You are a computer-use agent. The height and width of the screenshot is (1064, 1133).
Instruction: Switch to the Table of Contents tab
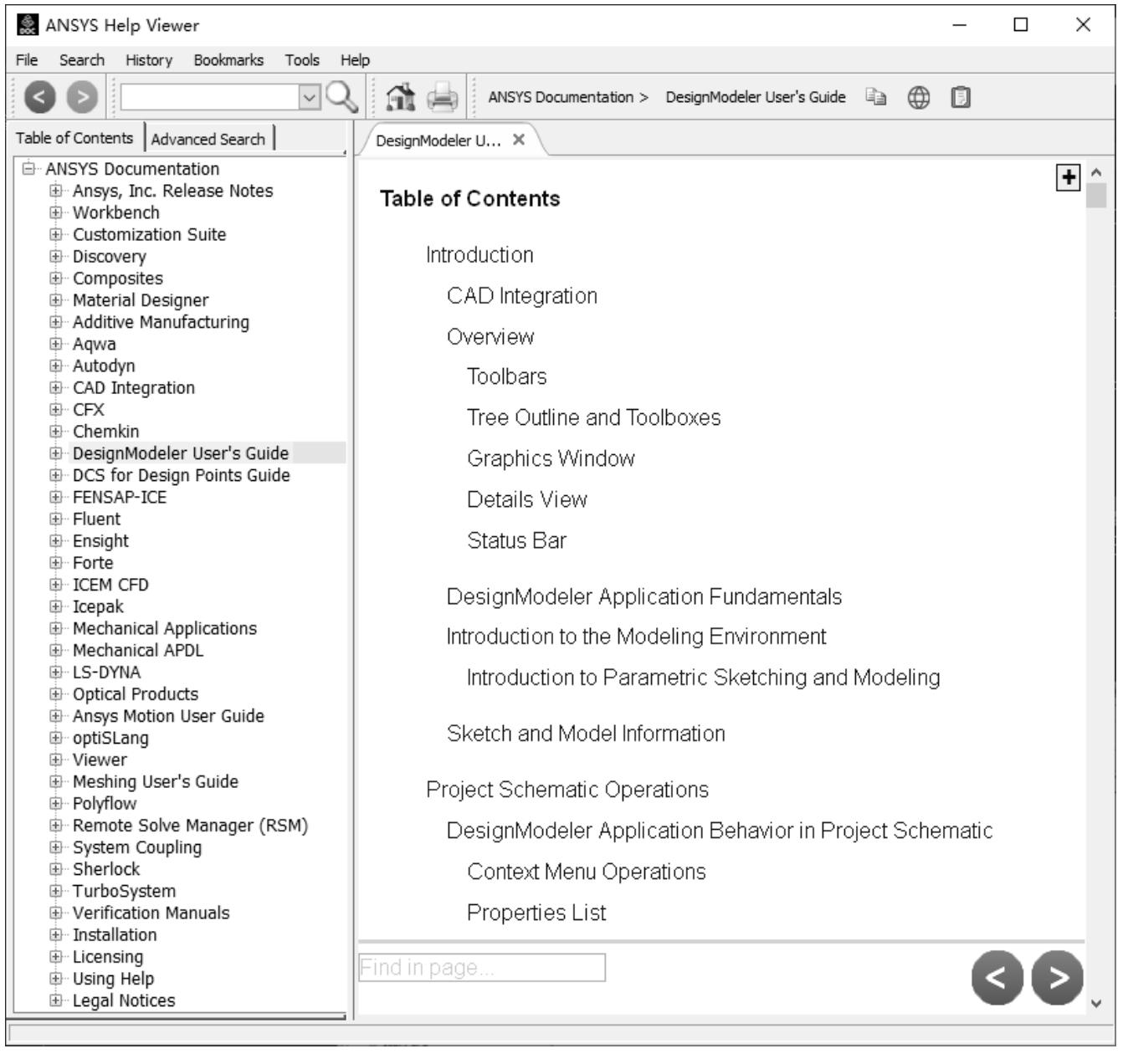click(74, 138)
